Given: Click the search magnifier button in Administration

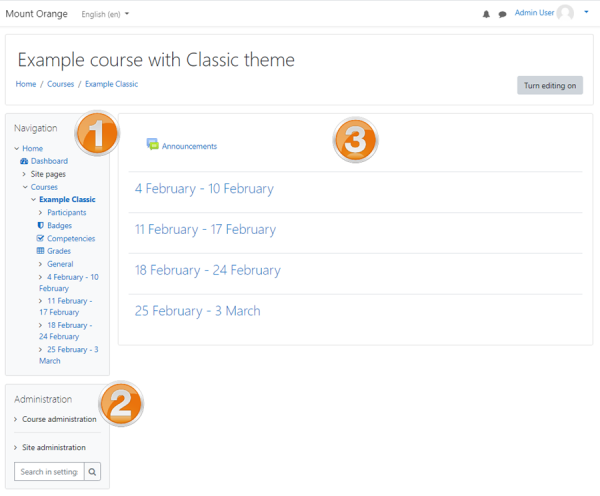Looking at the screenshot, I should [x=92, y=472].
